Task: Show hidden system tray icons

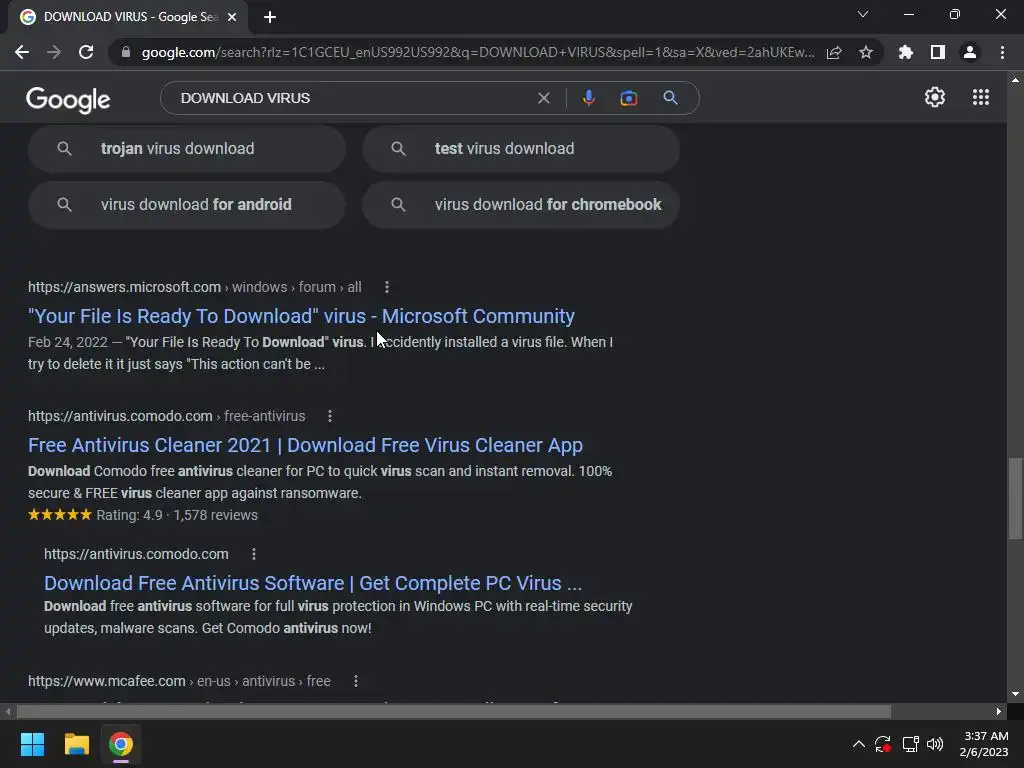Action: [x=859, y=744]
